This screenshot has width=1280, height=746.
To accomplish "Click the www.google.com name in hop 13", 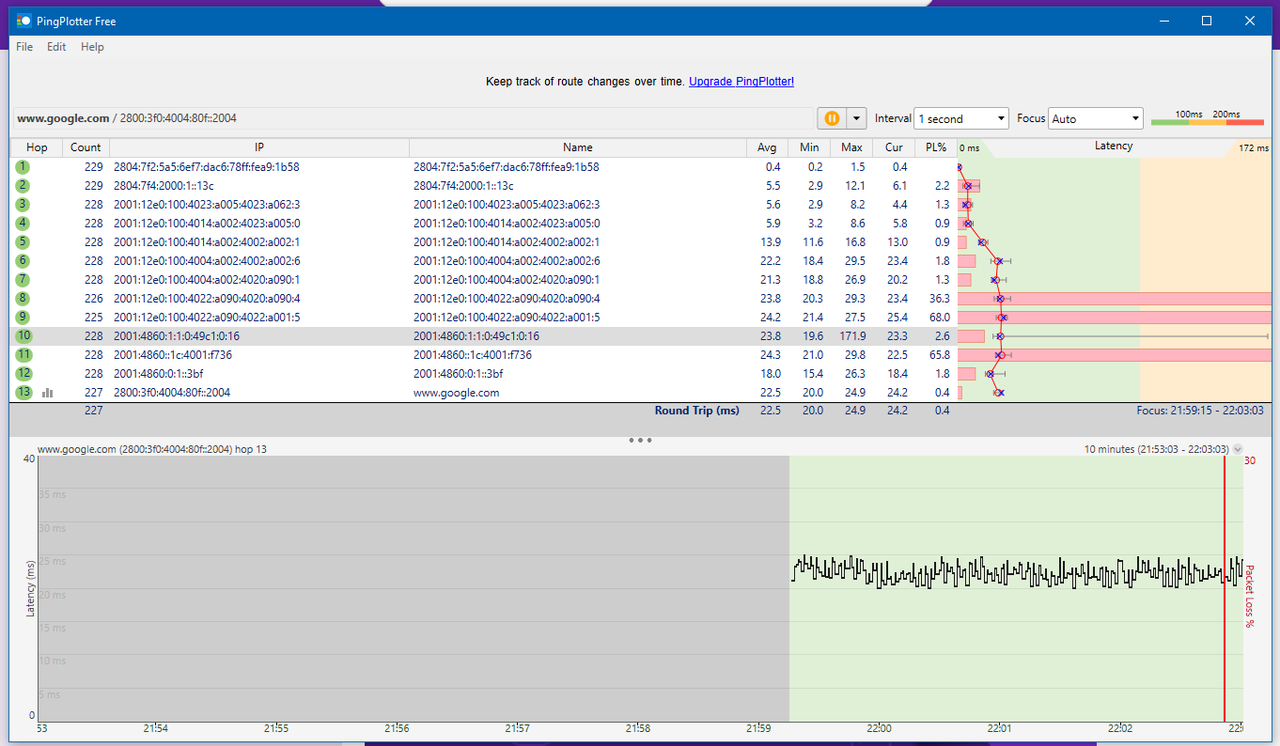I will 456,393.
